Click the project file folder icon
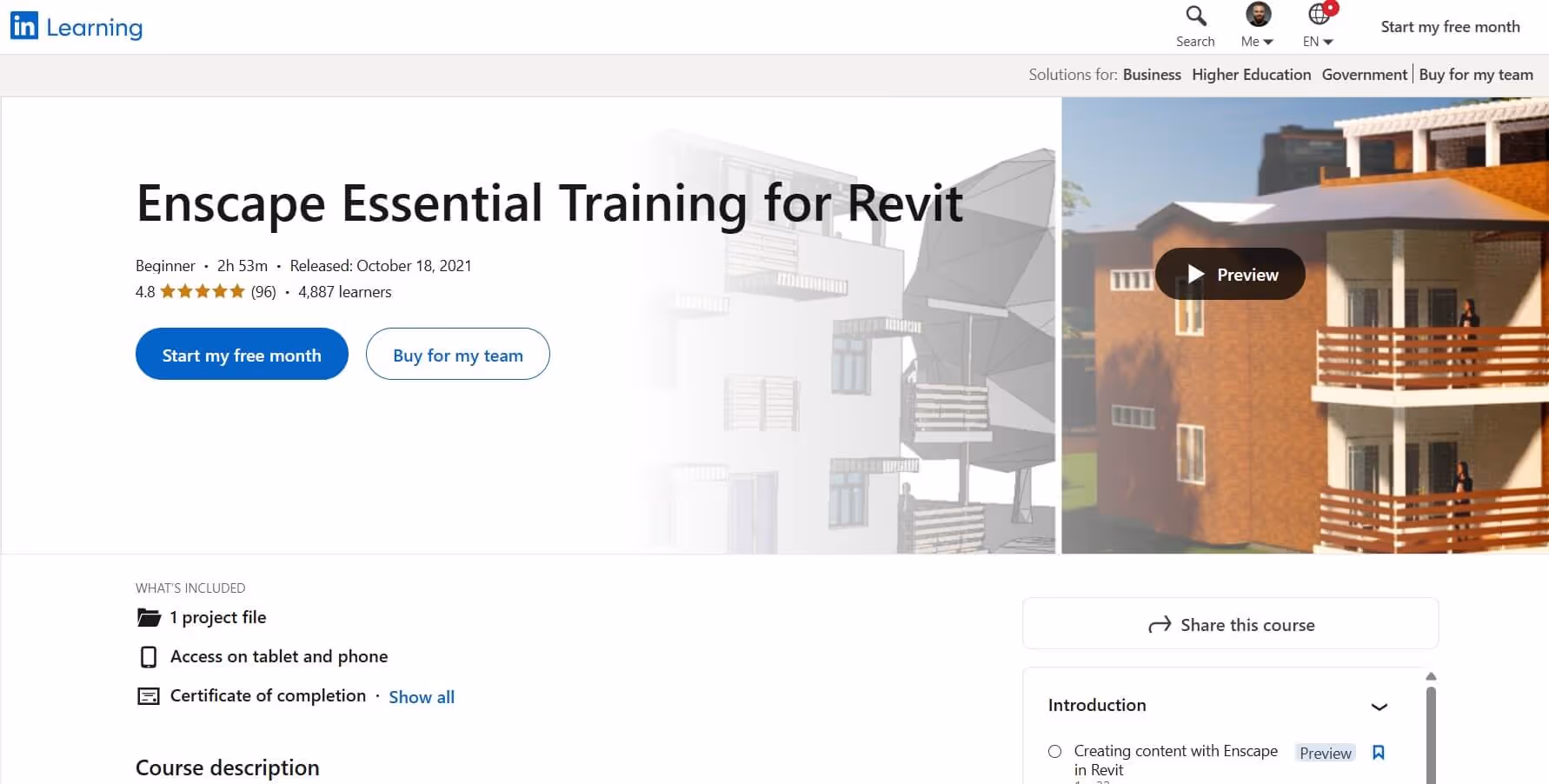This screenshot has width=1549, height=784. coord(149,618)
